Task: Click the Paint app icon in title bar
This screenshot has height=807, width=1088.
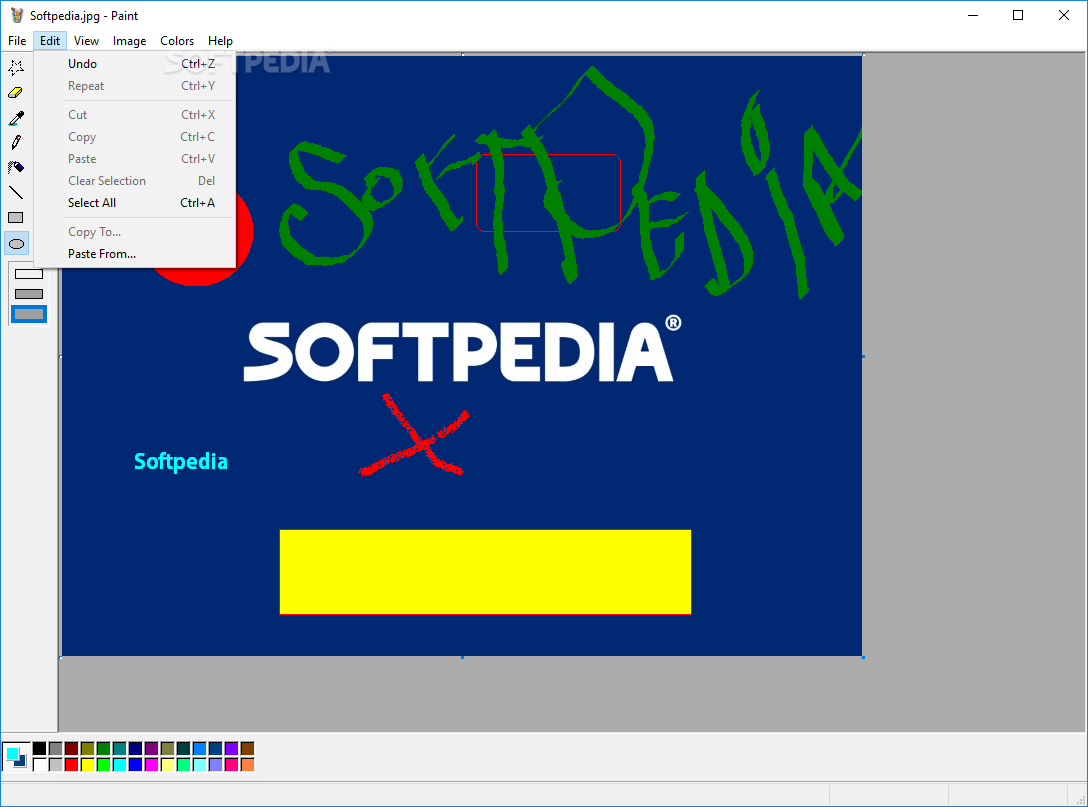Action: 17,15
